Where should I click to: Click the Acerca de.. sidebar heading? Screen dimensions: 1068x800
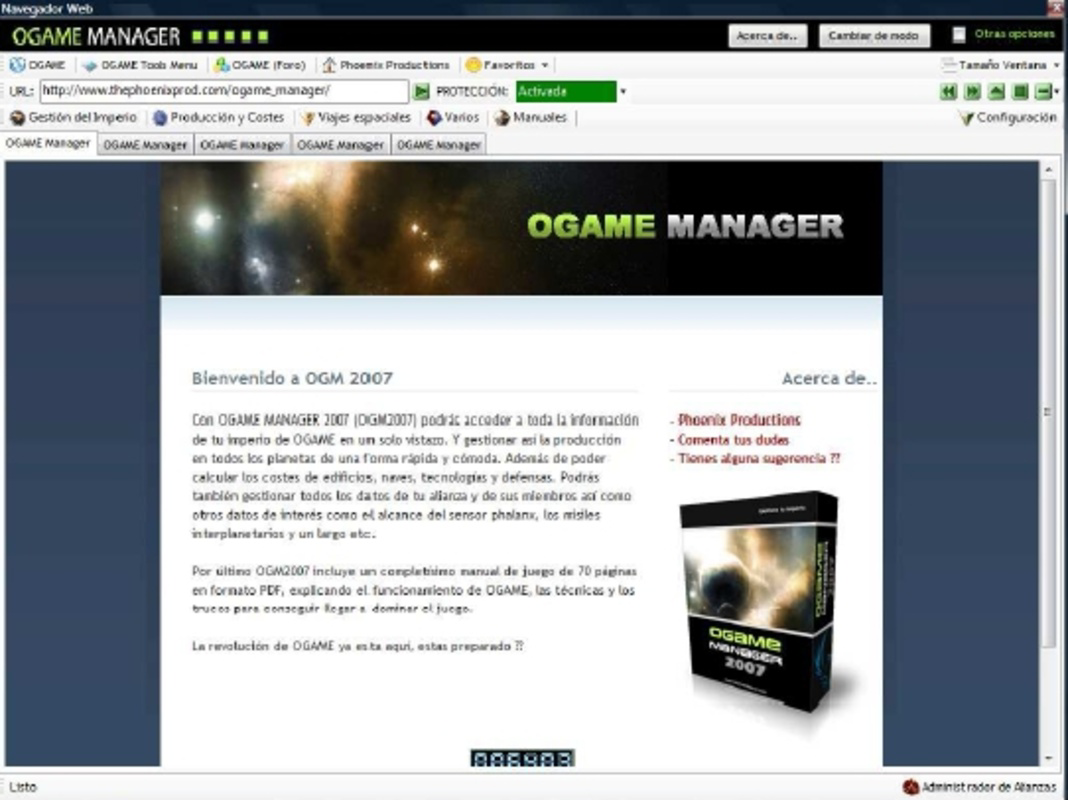point(829,379)
